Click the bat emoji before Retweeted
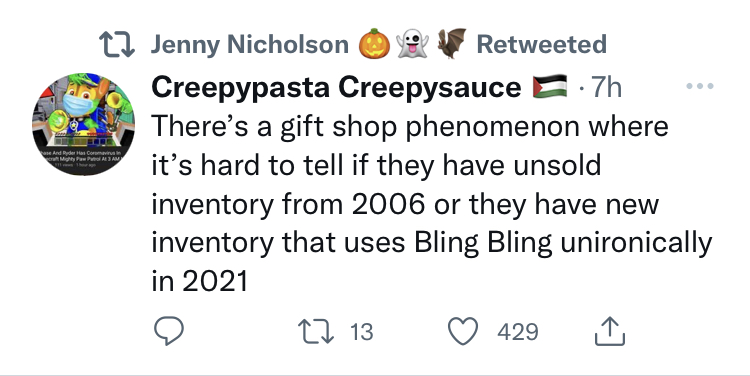This screenshot has width=750, height=376. pyautogui.click(x=451, y=44)
